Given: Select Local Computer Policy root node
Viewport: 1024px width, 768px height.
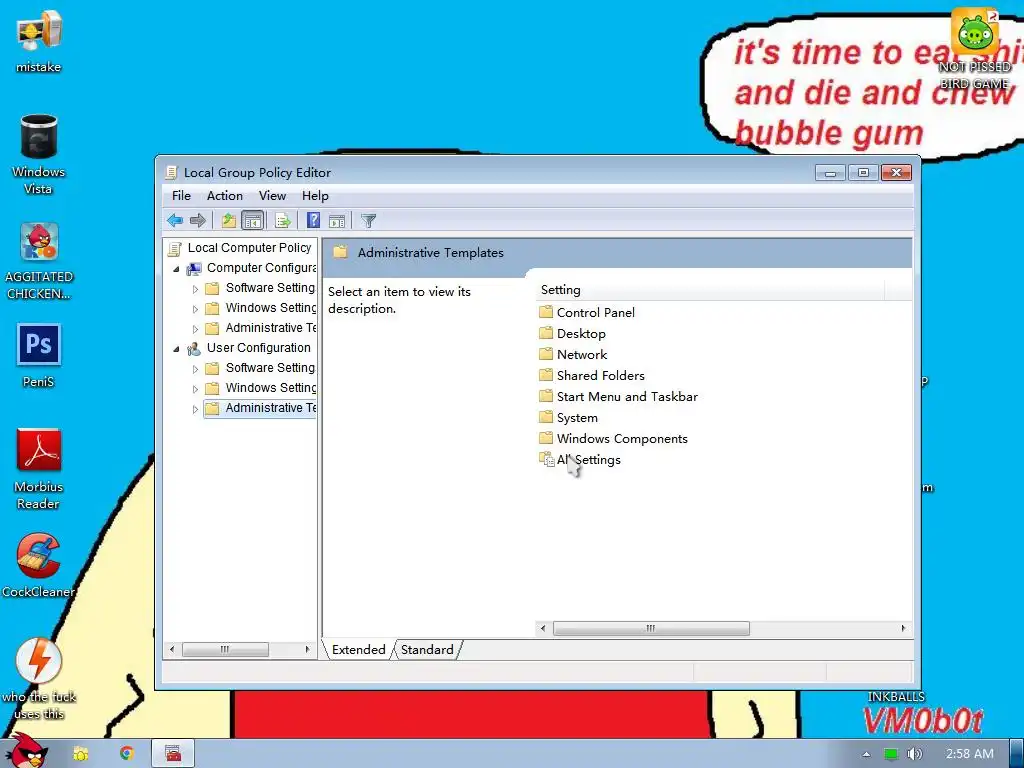Looking at the screenshot, I should (240, 248).
